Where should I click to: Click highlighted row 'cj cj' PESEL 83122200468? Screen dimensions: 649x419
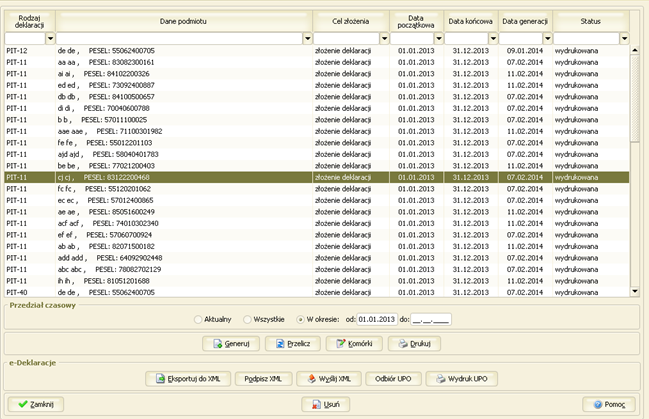coord(317,177)
